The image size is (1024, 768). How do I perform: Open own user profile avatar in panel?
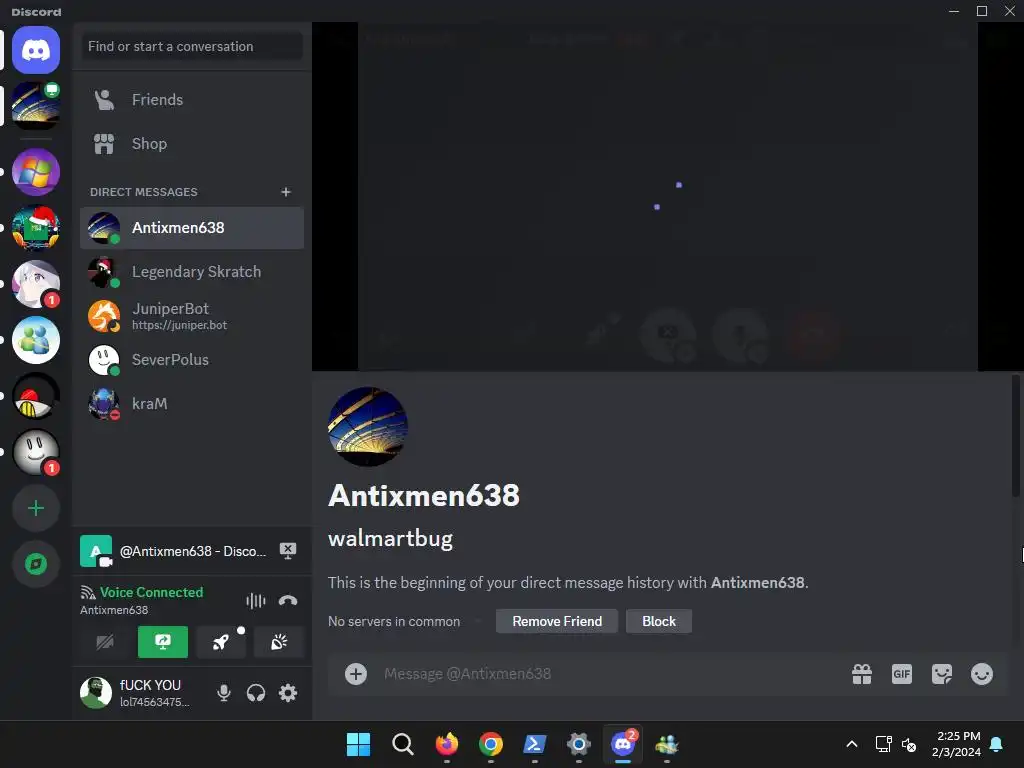[96, 693]
